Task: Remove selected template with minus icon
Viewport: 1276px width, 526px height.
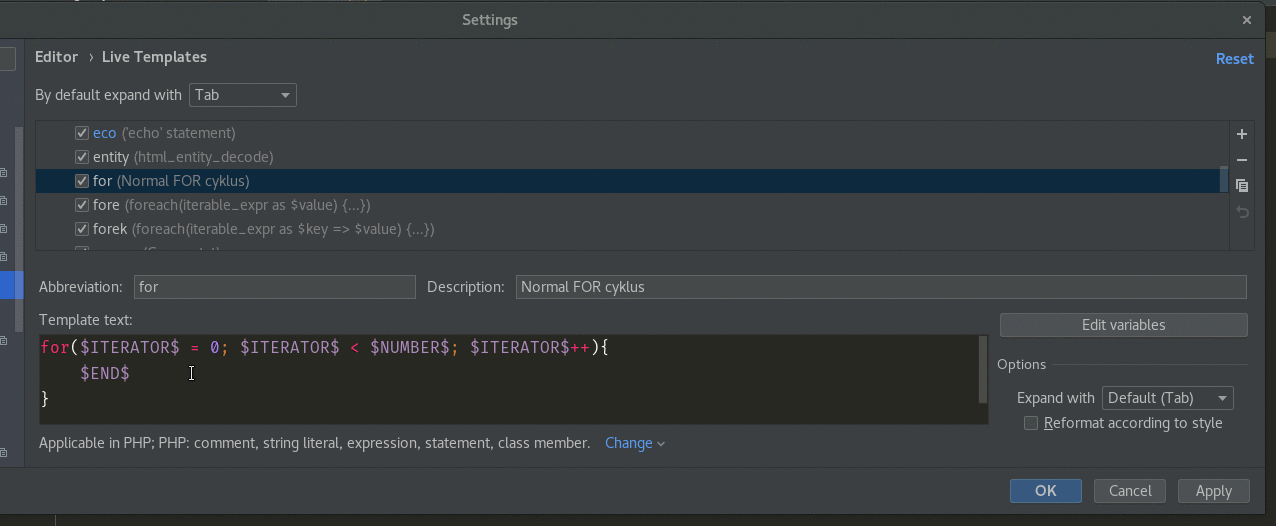Action: [1242, 160]
